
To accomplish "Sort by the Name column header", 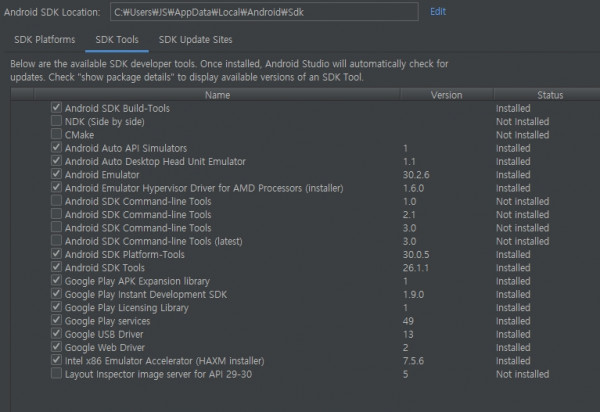I will point(217,95).
